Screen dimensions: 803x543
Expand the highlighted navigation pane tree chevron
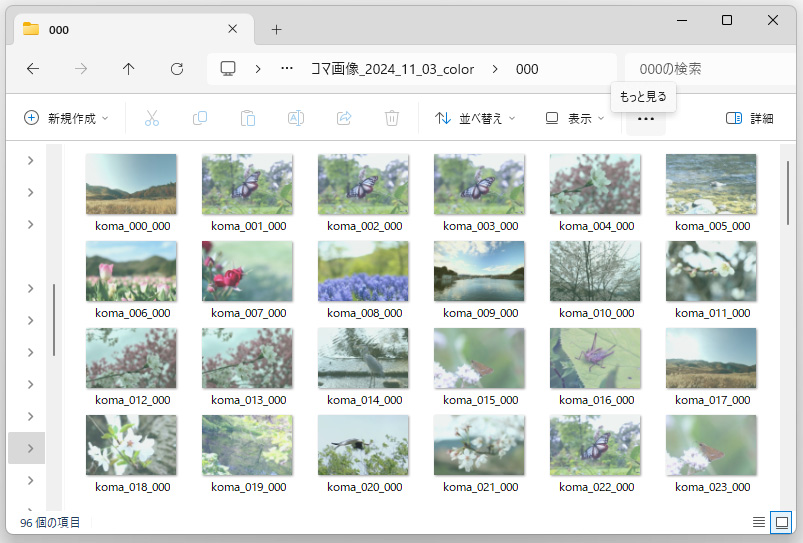(31, 448)
